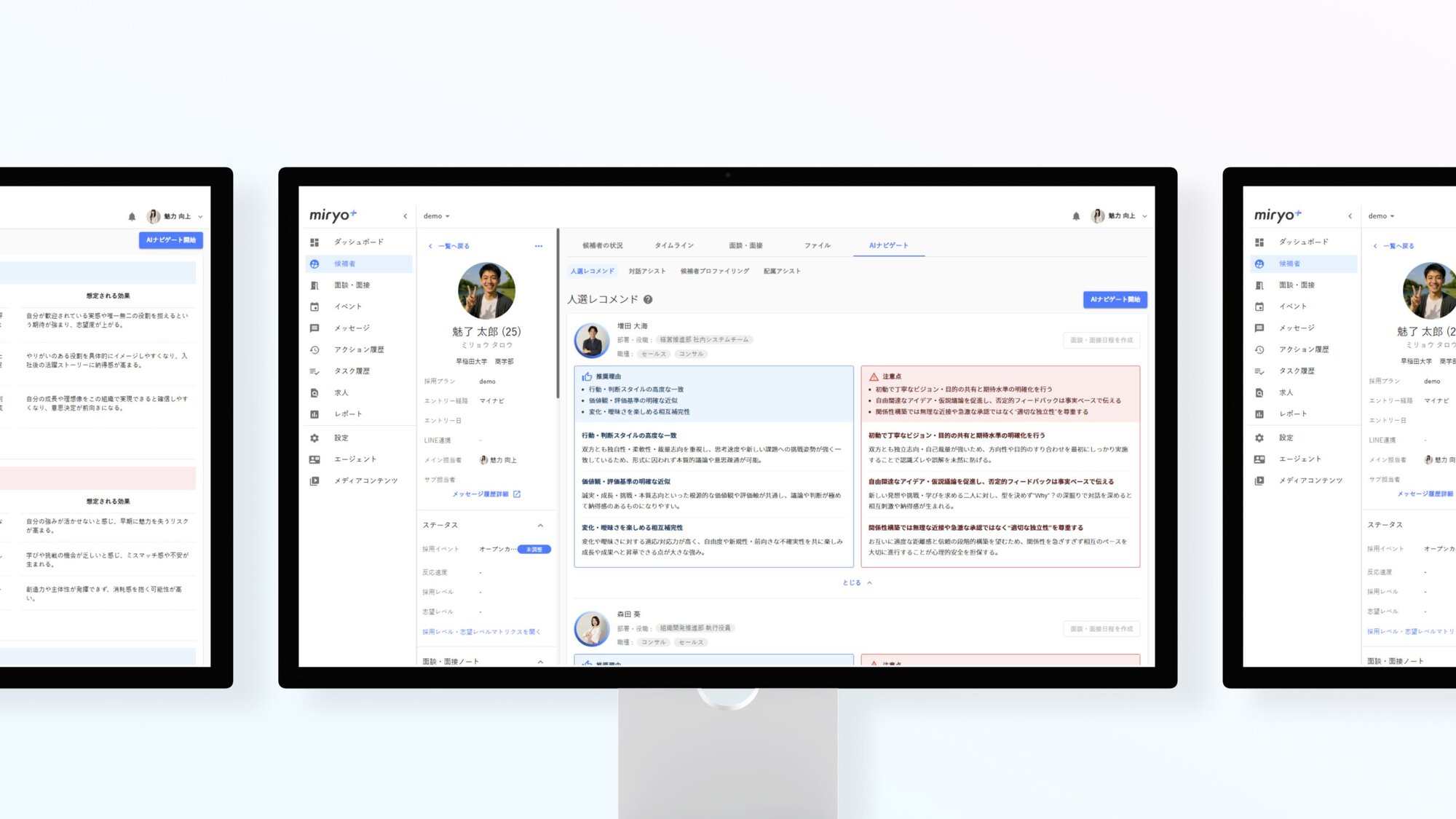
Task: Click 一覧へ戻る link in the center monitor
Action: [x=449, y=246]
